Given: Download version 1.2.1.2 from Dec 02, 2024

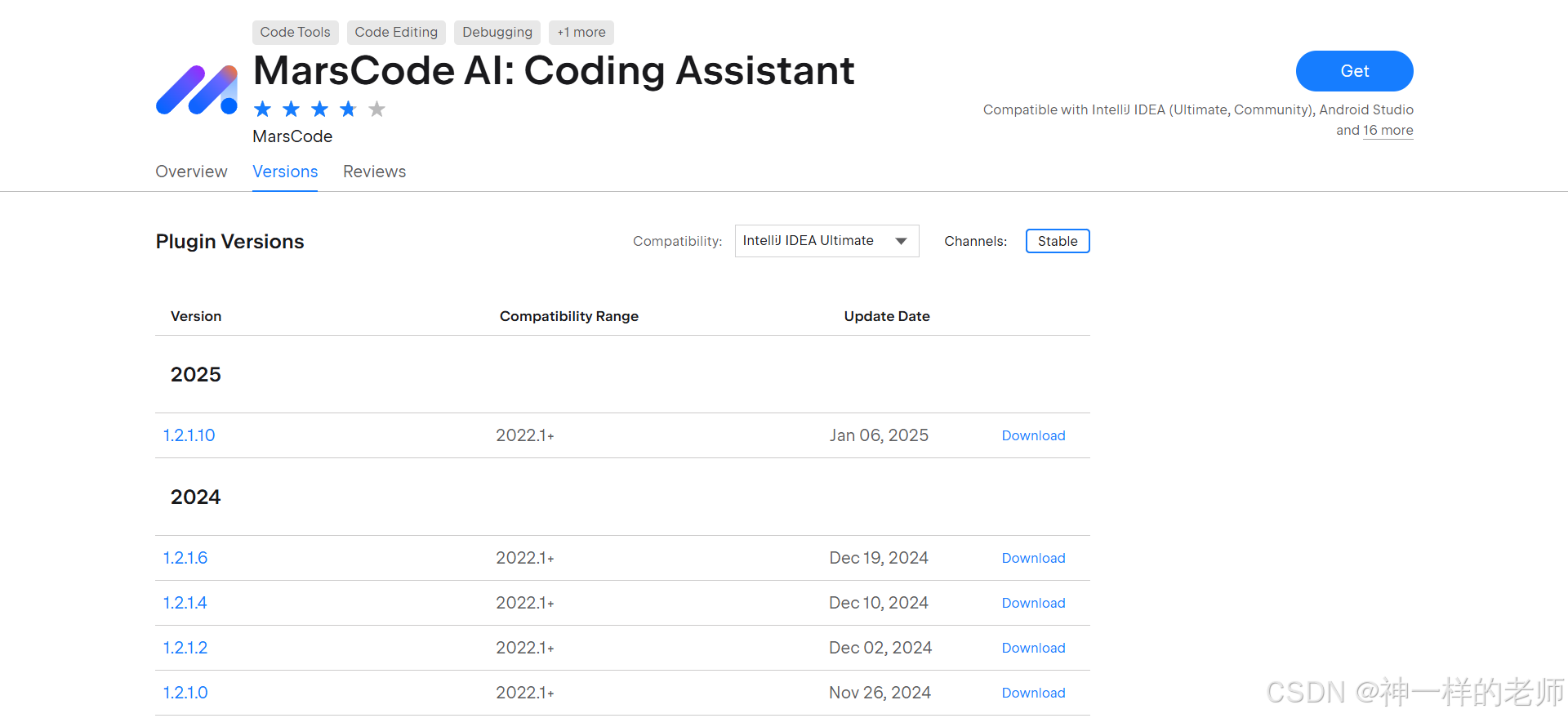Looking at the screenshot, I should tap(1033, 648).
